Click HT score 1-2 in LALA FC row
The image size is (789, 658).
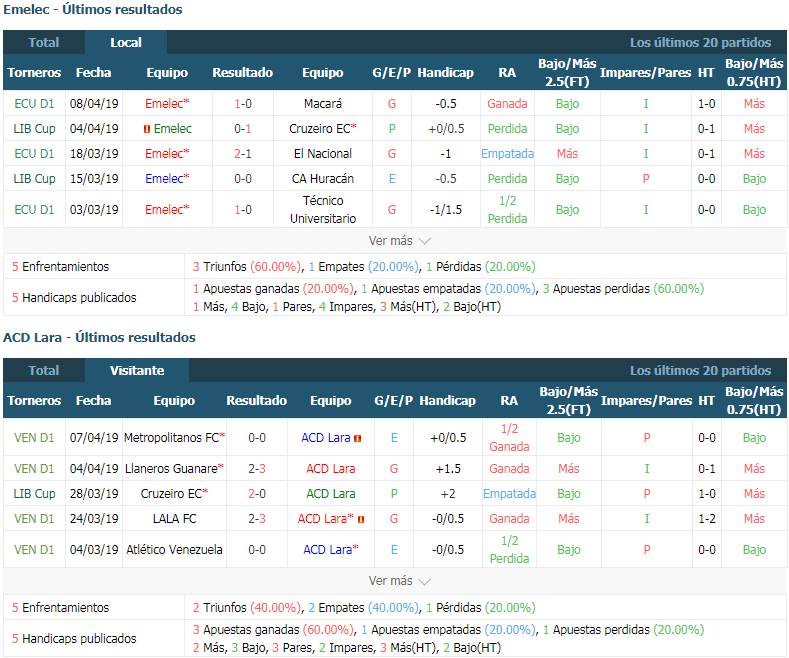point(706,519)
